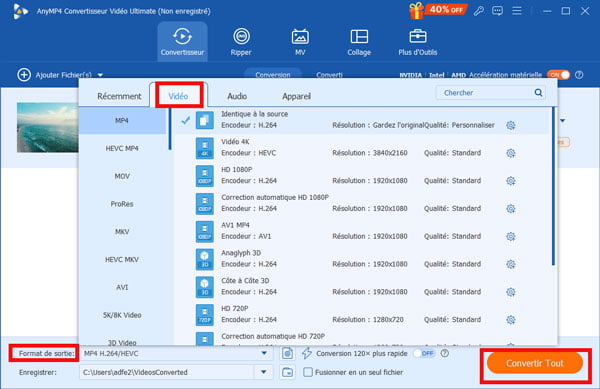Click the key registration icon

[478, 11]
